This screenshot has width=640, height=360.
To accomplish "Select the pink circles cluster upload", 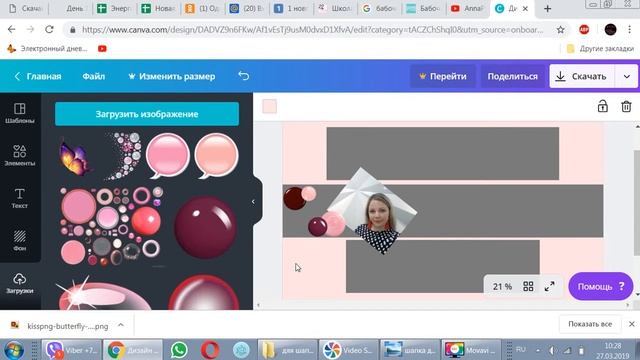I will (x=111, y=226).
